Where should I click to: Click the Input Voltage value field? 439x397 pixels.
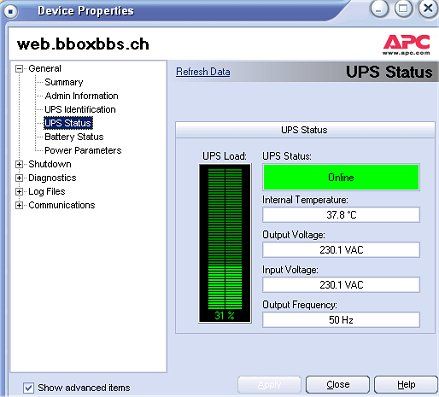[x=341, y=285]
